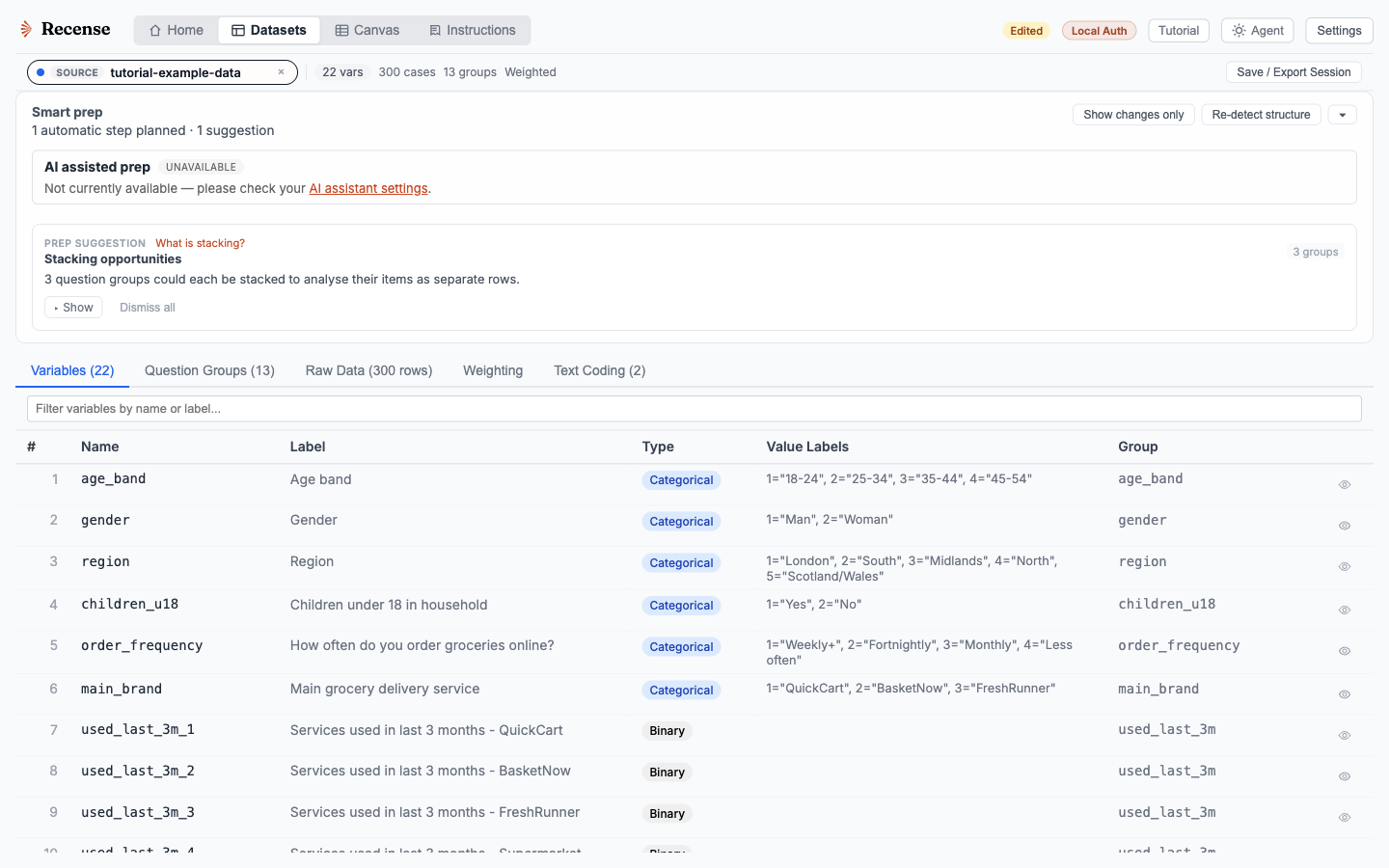Click the 'What is stacking?' link
1389x868 pixels.
pos(200,243)
